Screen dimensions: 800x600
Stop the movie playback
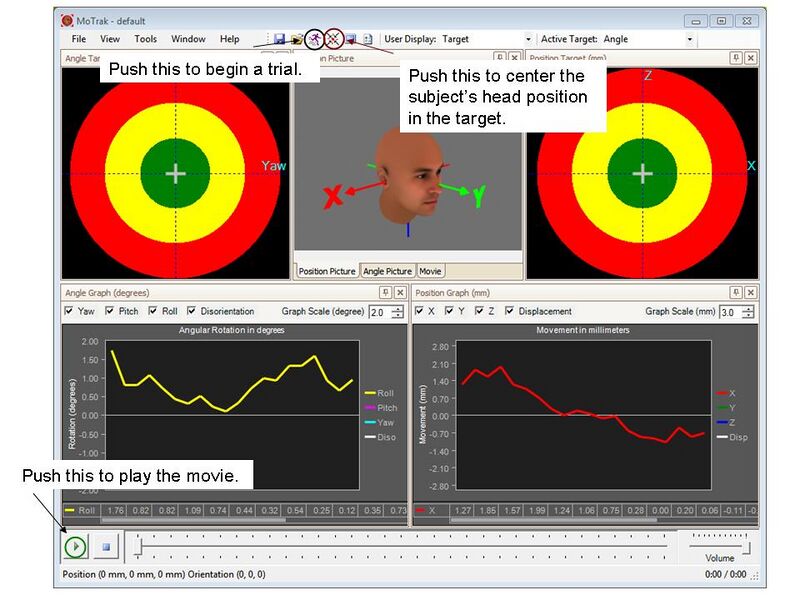pos(106,547)
